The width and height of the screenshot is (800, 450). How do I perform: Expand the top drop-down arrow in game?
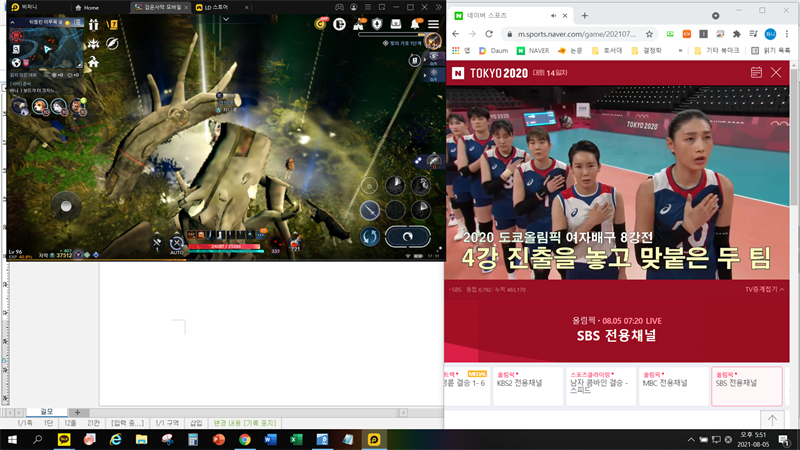click(226, 19)
